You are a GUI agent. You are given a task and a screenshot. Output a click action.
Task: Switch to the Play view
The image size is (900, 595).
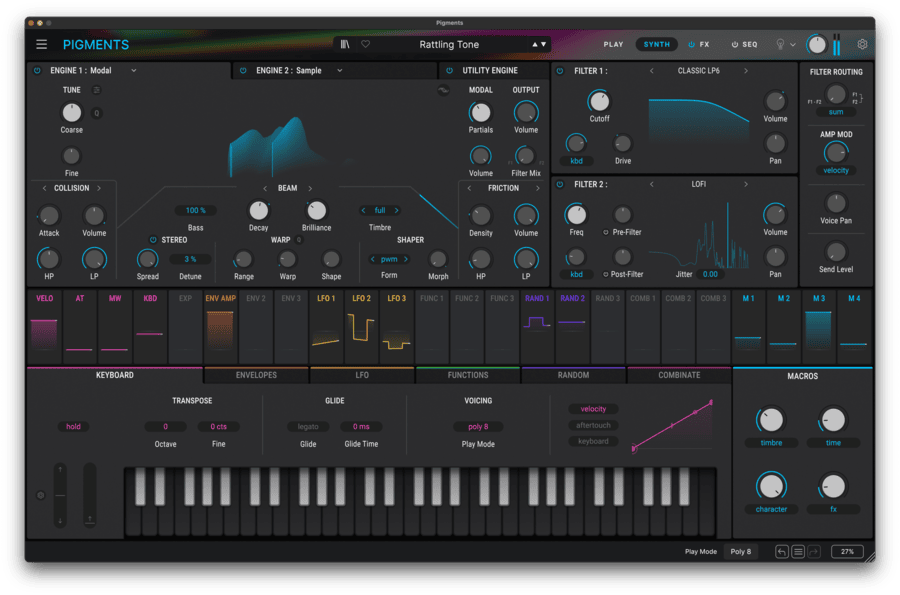[x=614, y=43]
